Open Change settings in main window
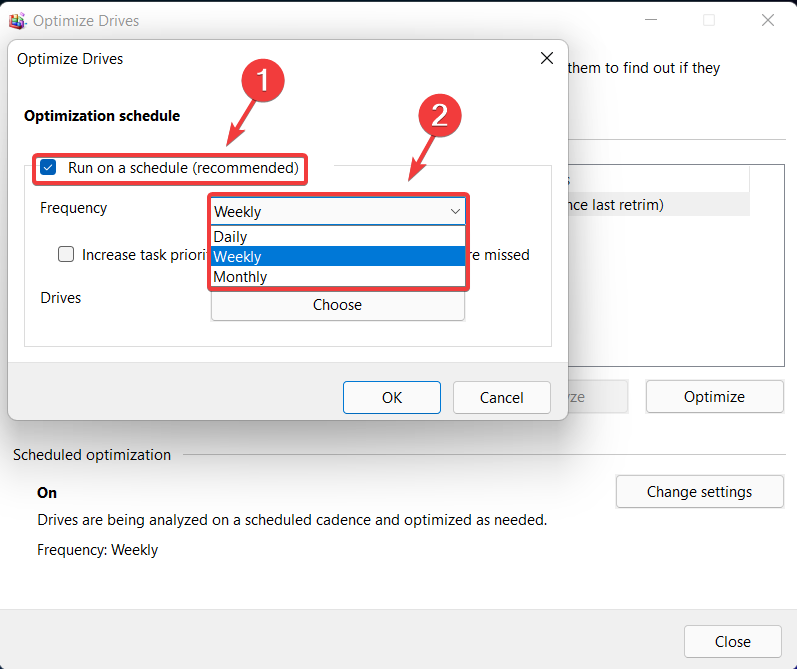The width and height of the screenshot is (797, 669). pos(699,492)
